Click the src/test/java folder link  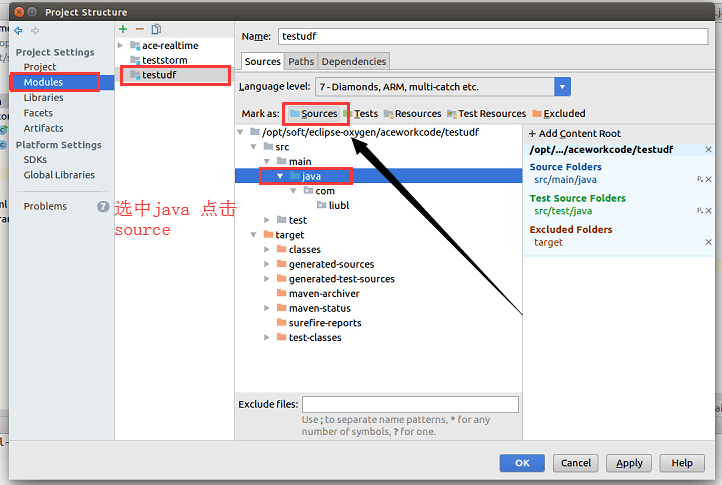pyautogui.click(x=563, y=211)
